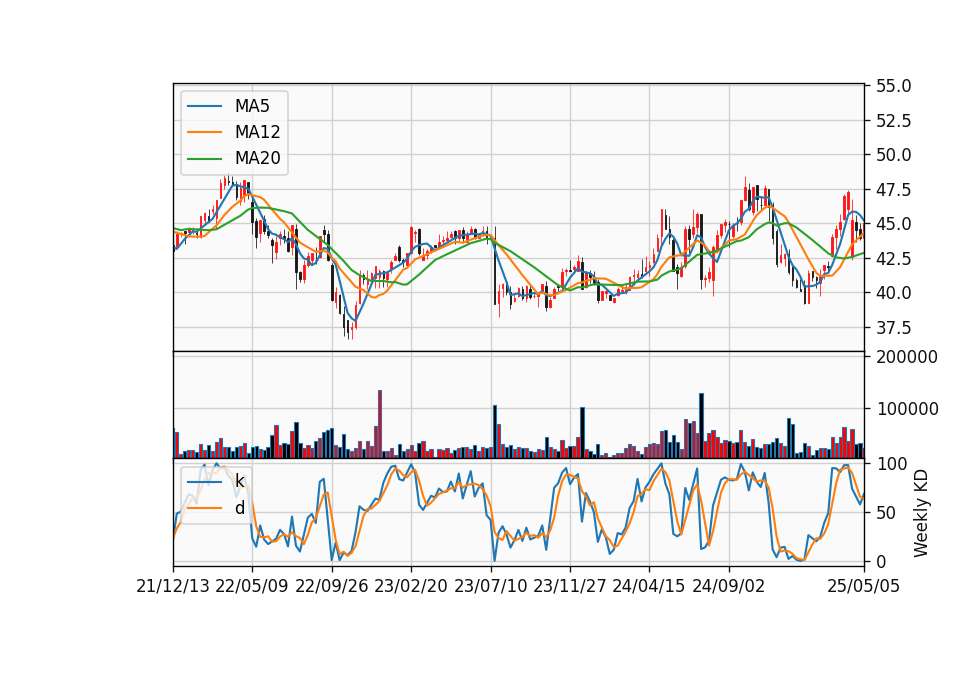
Task: Click the 22/09/26 date label
Action: (x=332, y=586)
